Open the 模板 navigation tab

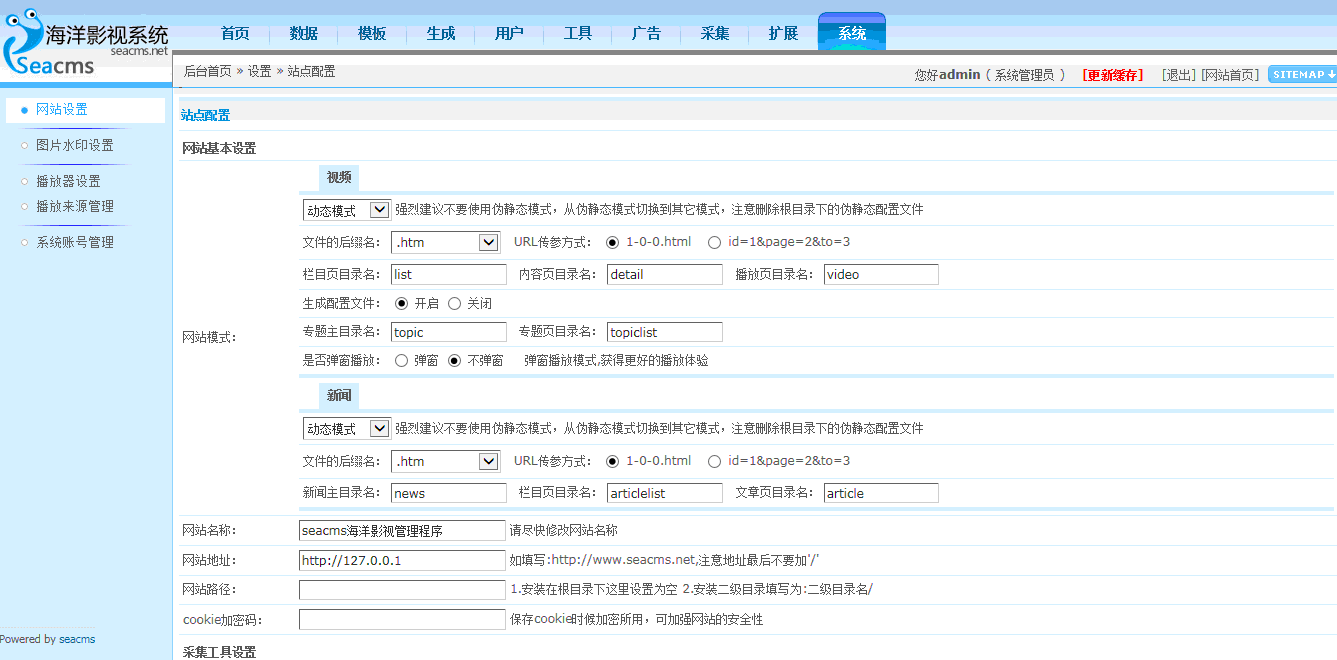pos(372,33)
